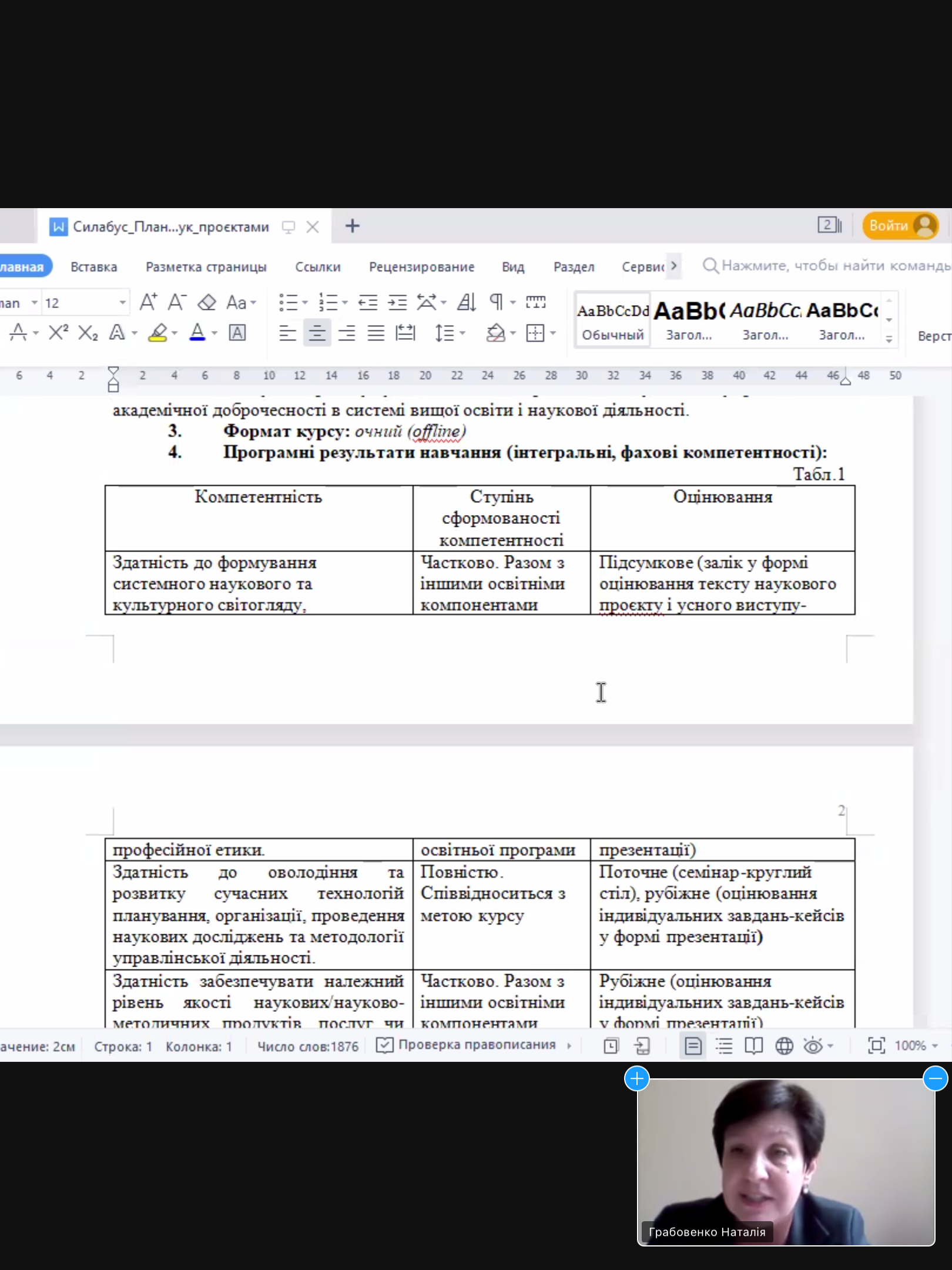Open the Рецензирование ribbon tab
This screenshot has height=1270, width=952.
tap(421, 267)
